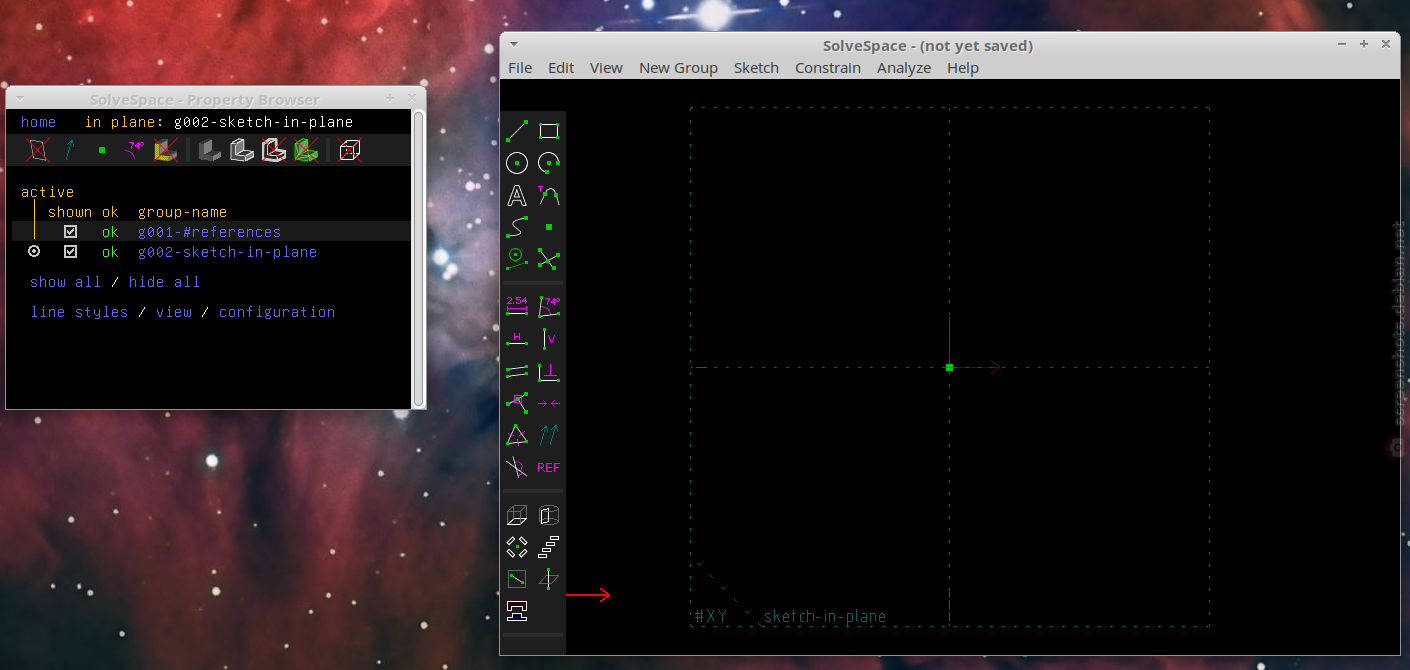The image size is (1410, 670).
Task: Click the hide all link
Action: (164, 282)
